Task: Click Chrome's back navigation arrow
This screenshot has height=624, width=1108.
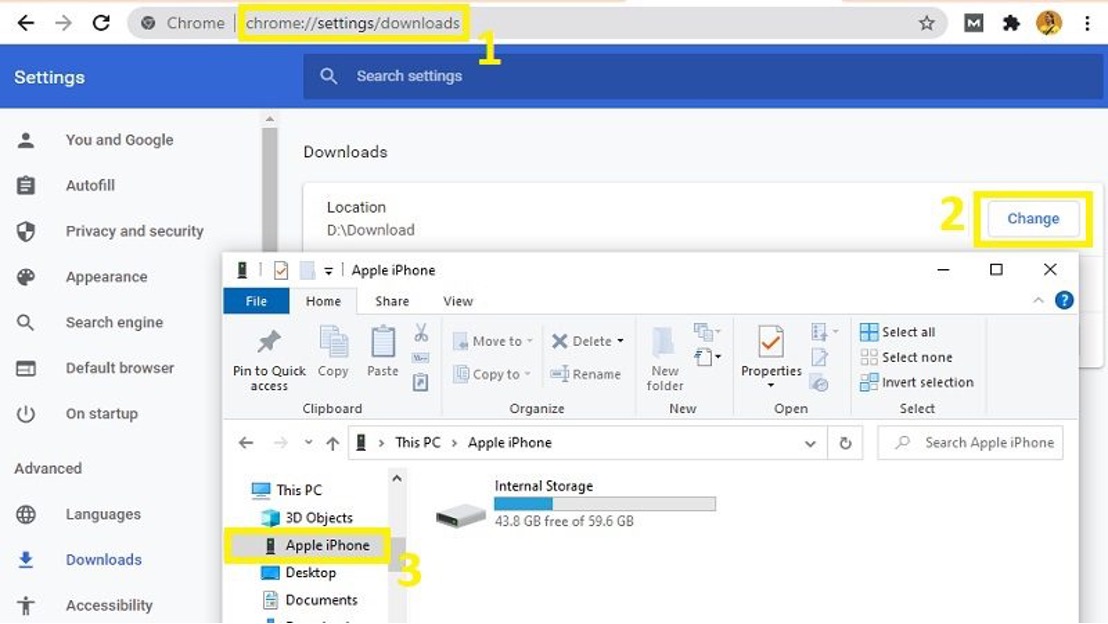Action: pyautogui.click(x=25, y=23)
